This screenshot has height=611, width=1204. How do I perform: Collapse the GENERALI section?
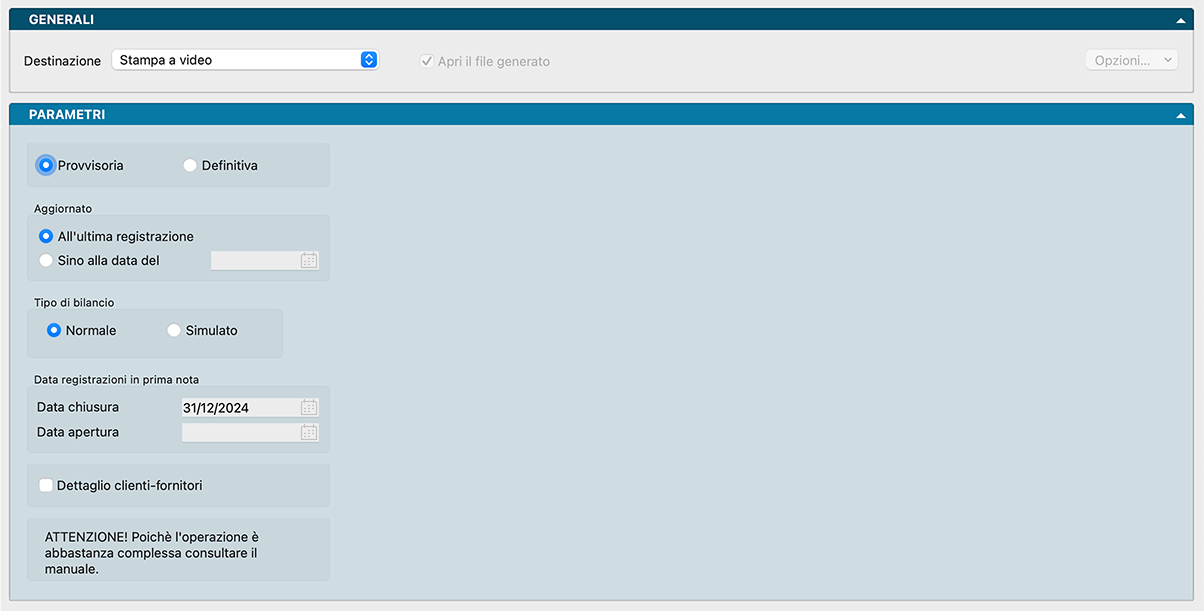(x=1183, y=20)
